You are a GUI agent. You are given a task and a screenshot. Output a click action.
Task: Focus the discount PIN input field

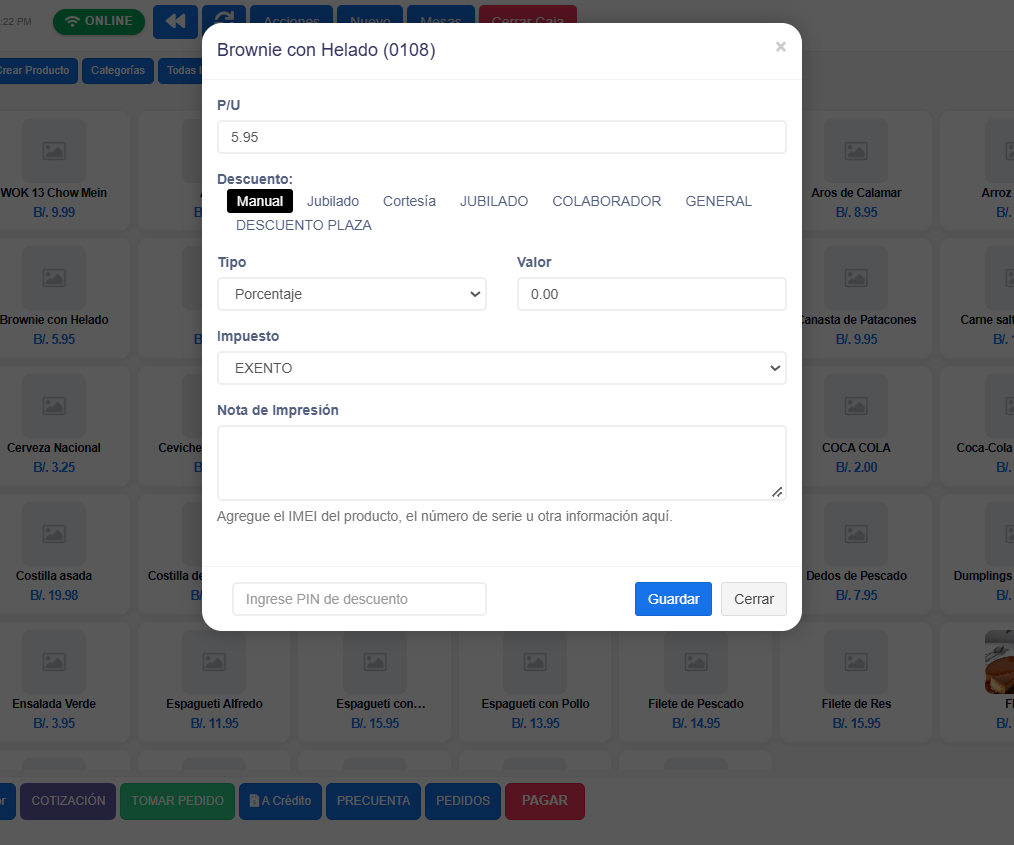click(x=360, y=599)
